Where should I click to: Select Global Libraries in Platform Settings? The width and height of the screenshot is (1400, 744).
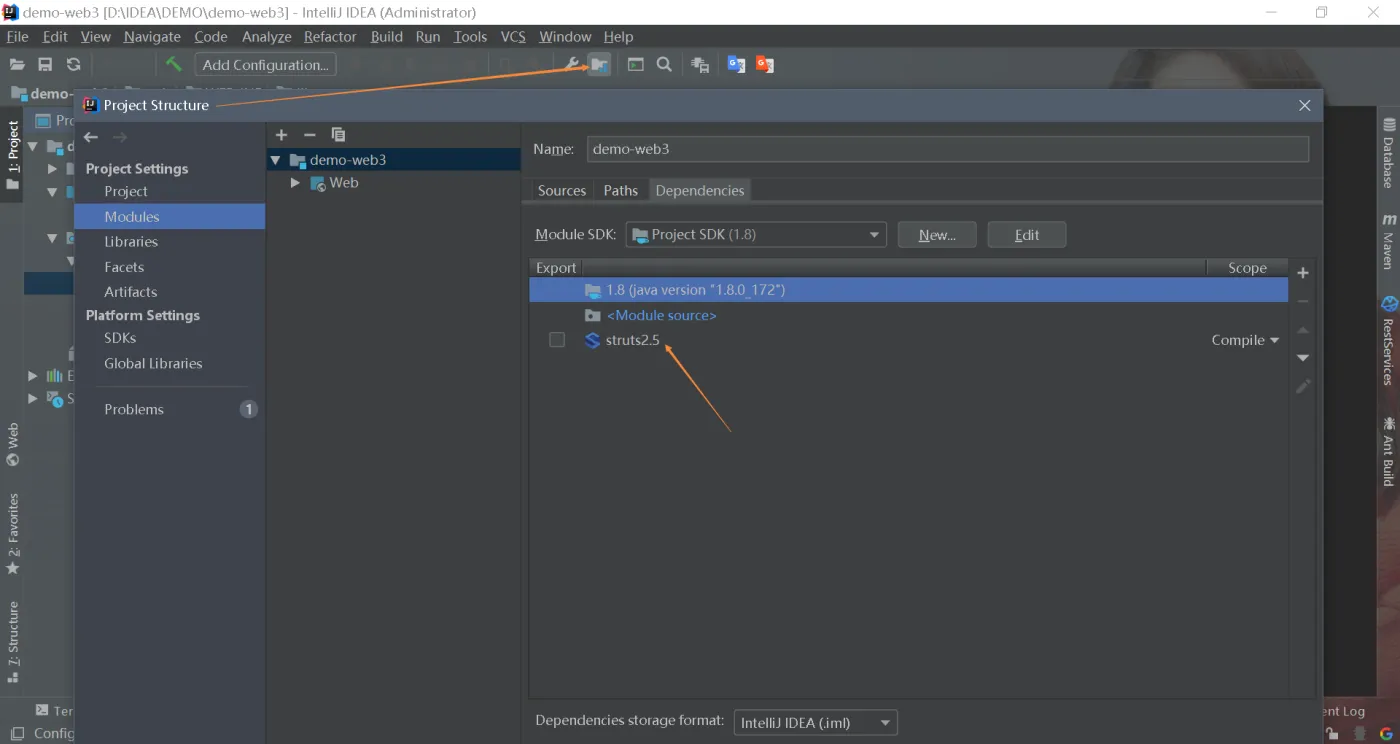tap(153, 363)
